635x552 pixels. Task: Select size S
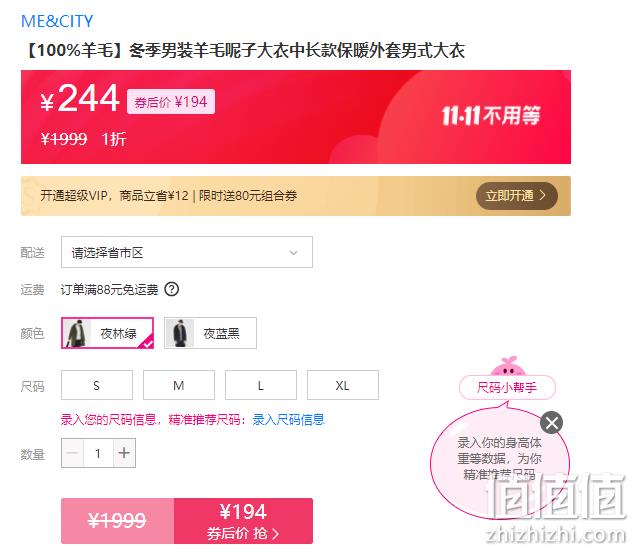pyautogui.click(x=97, y=385)
